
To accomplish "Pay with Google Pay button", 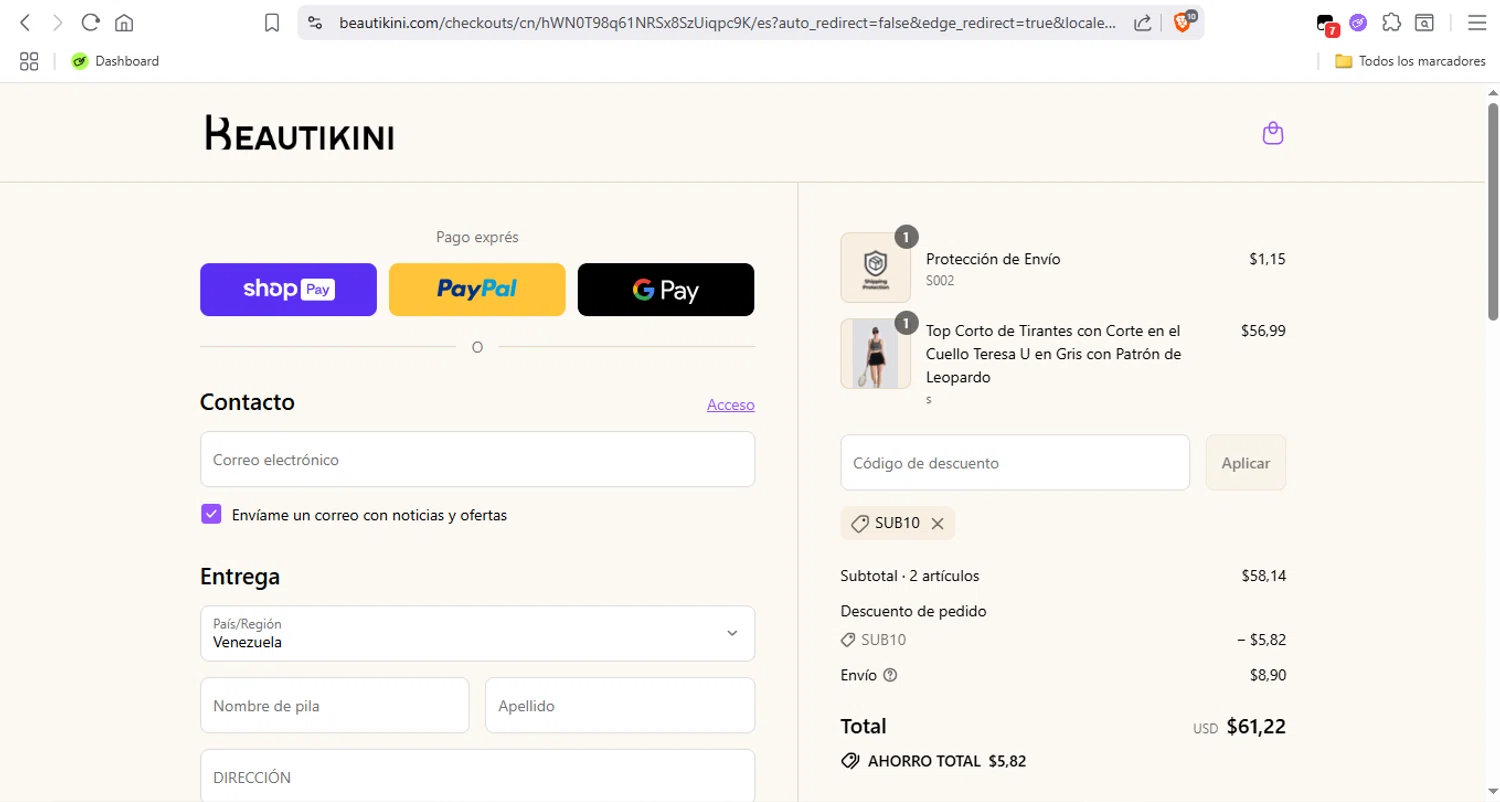I will coord(666,289).
